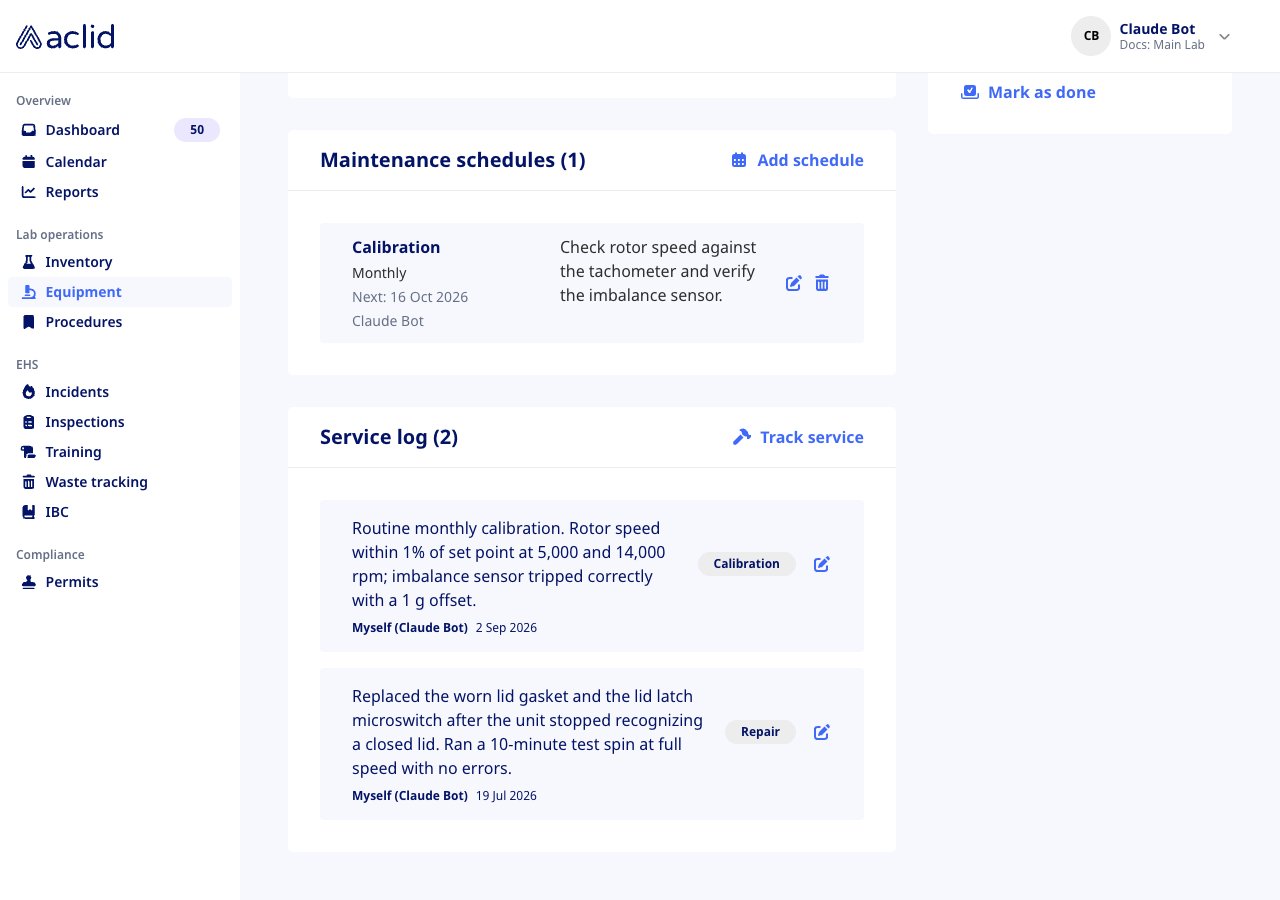Click the aclid logo
Viewport: 1280px width, 900px height.
pyautogui.click(x=65, y=37)
